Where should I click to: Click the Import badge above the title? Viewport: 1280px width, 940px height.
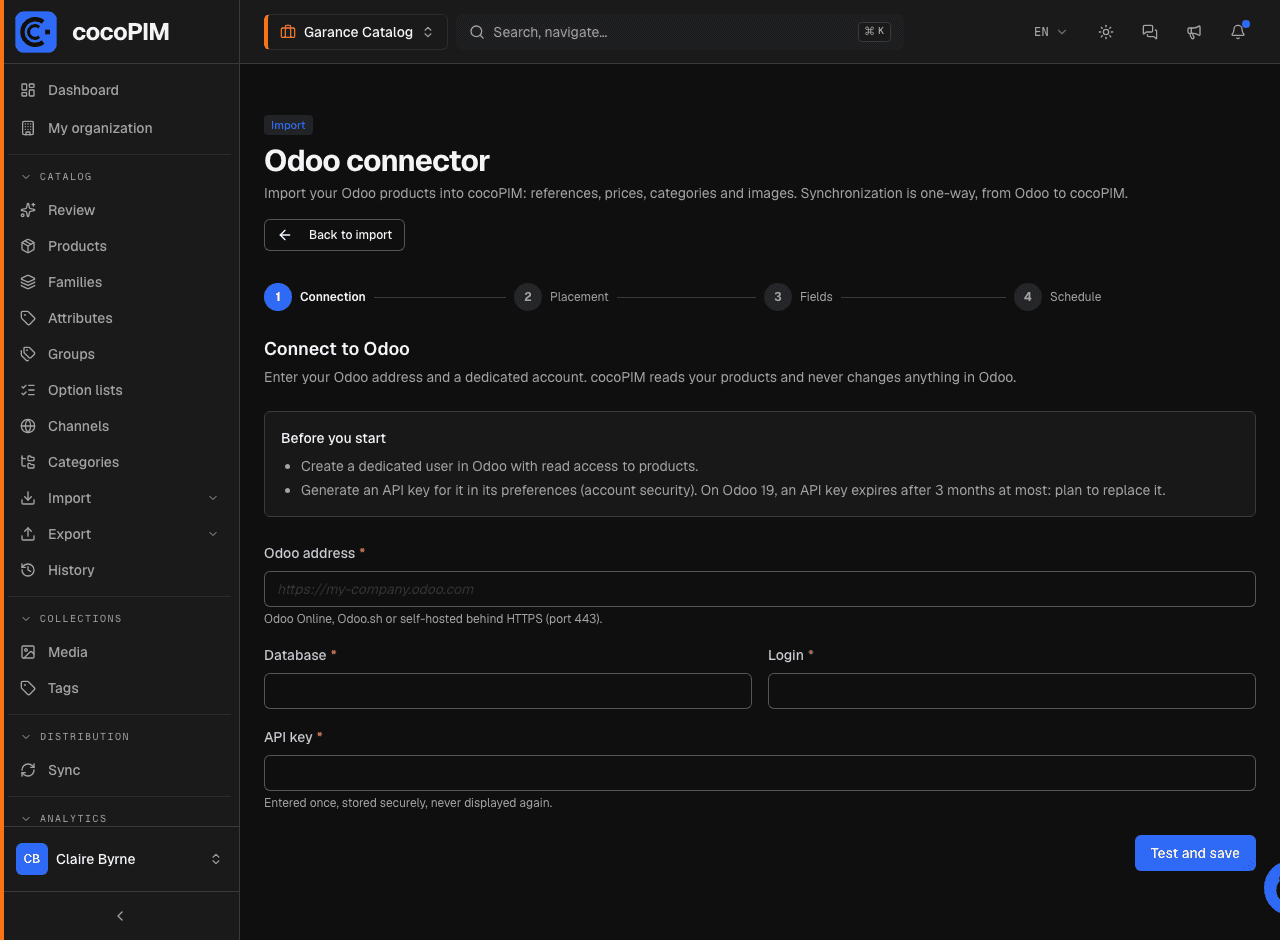[288, 125]
